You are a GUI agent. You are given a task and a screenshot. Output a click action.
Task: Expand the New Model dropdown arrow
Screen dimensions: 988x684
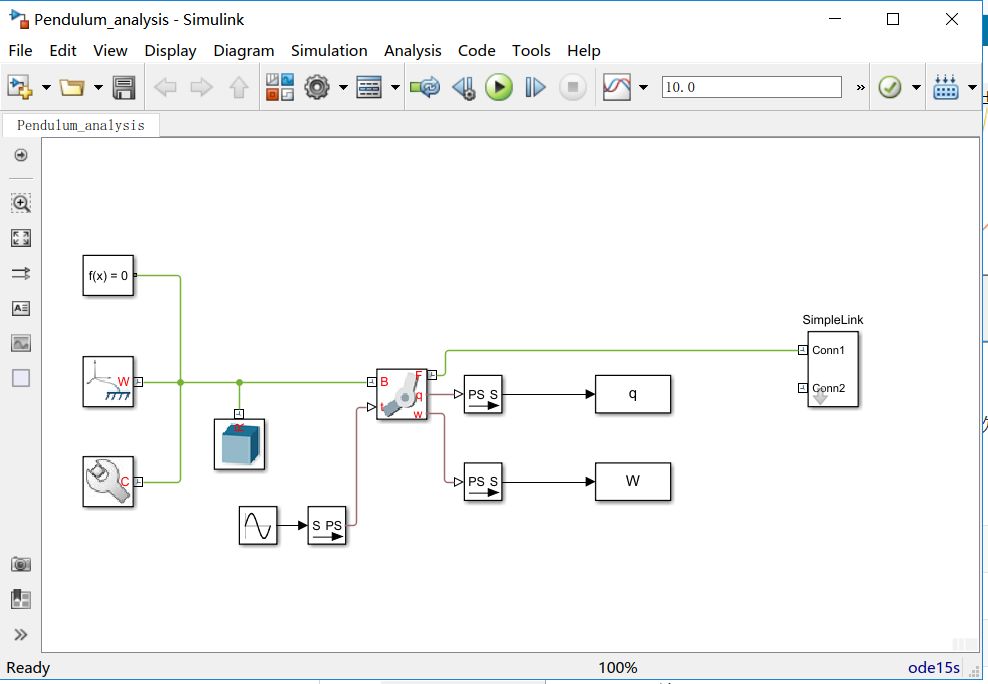[x=46, y=88]
